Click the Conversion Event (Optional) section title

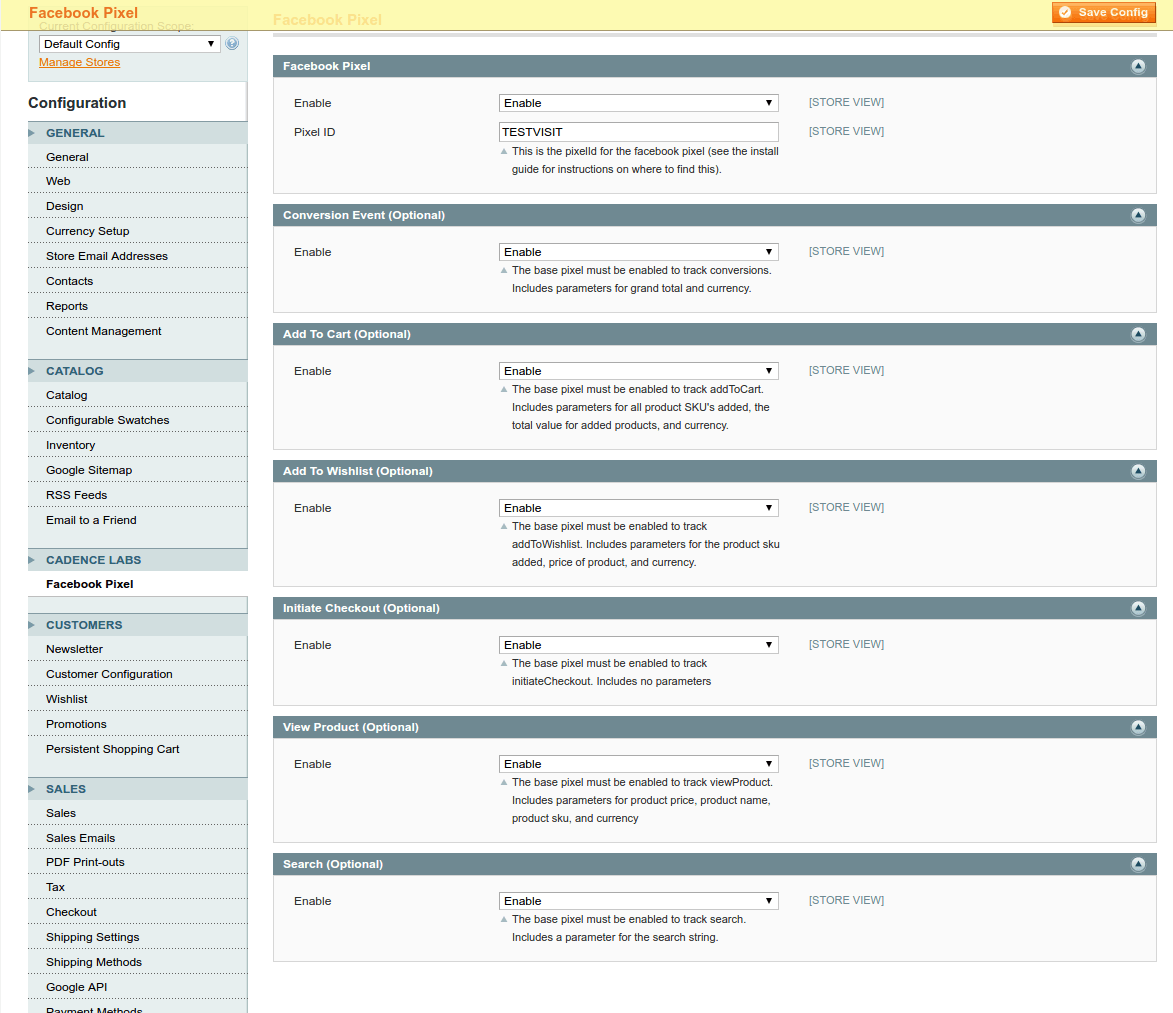click(x=364, y=215)
